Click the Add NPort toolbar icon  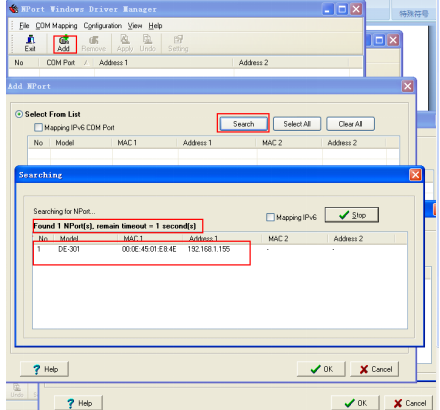(x=64, y=44)
